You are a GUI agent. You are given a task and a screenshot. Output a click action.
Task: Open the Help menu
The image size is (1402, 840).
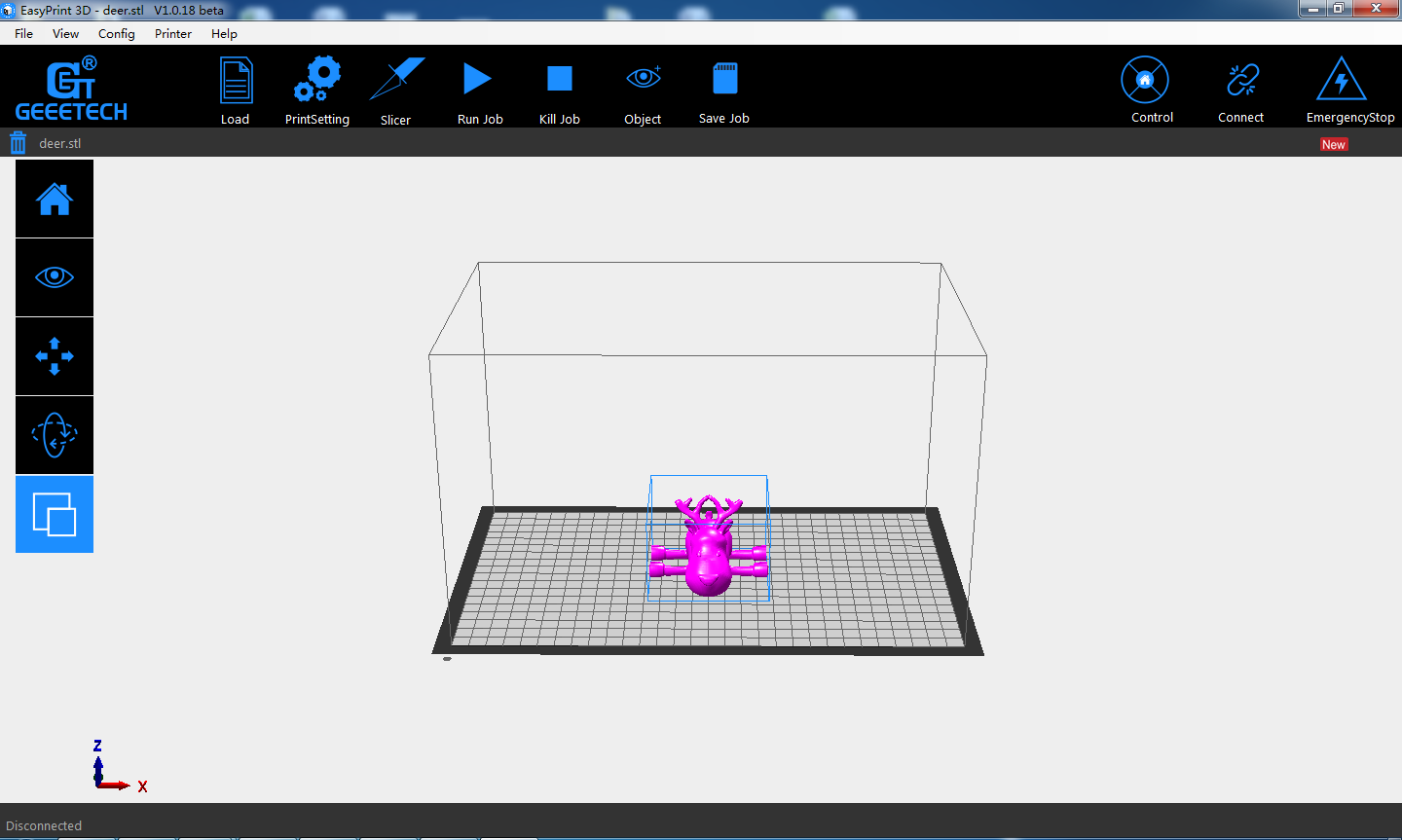[224, 33]
